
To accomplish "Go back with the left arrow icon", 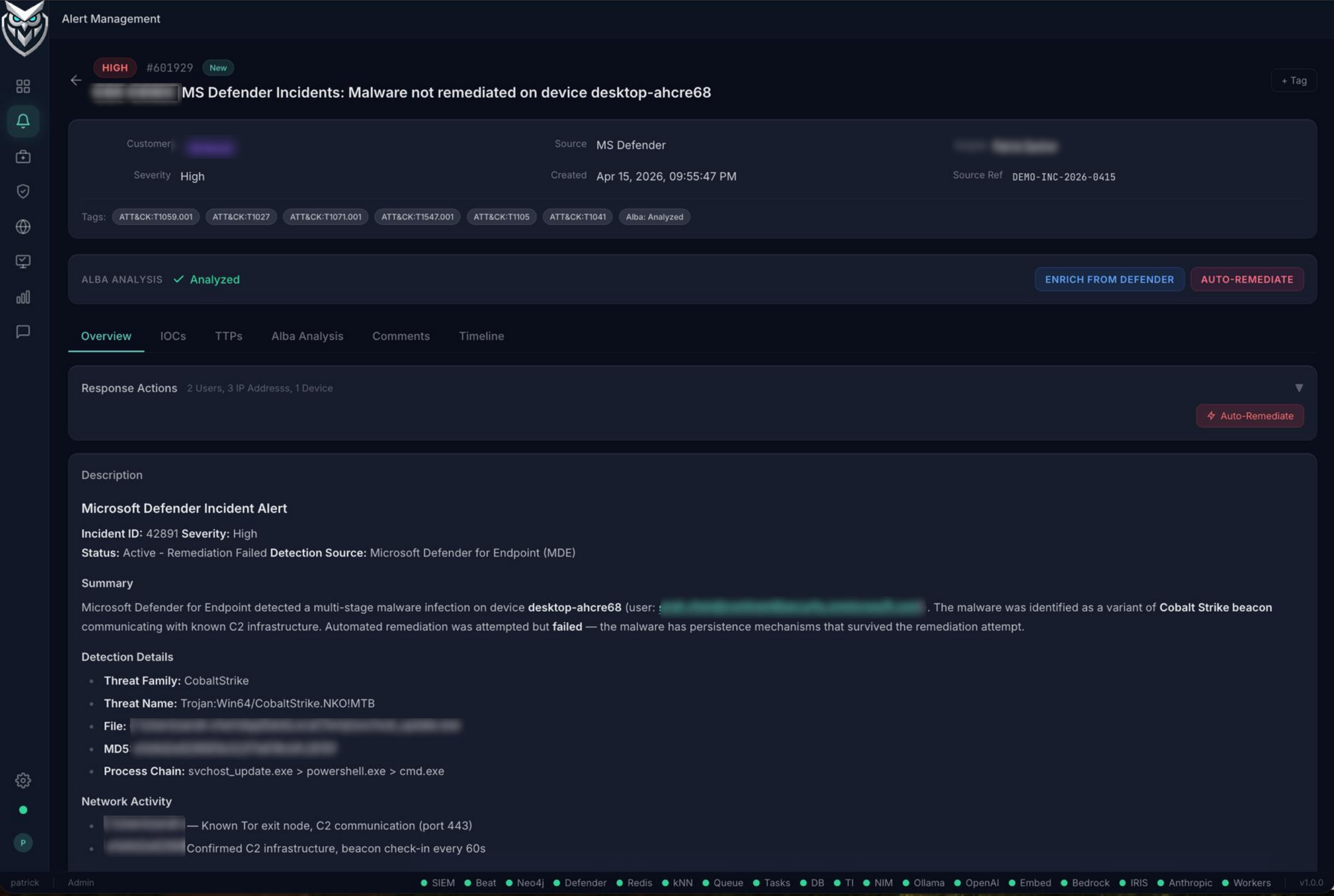I will [x=76, y=80].
